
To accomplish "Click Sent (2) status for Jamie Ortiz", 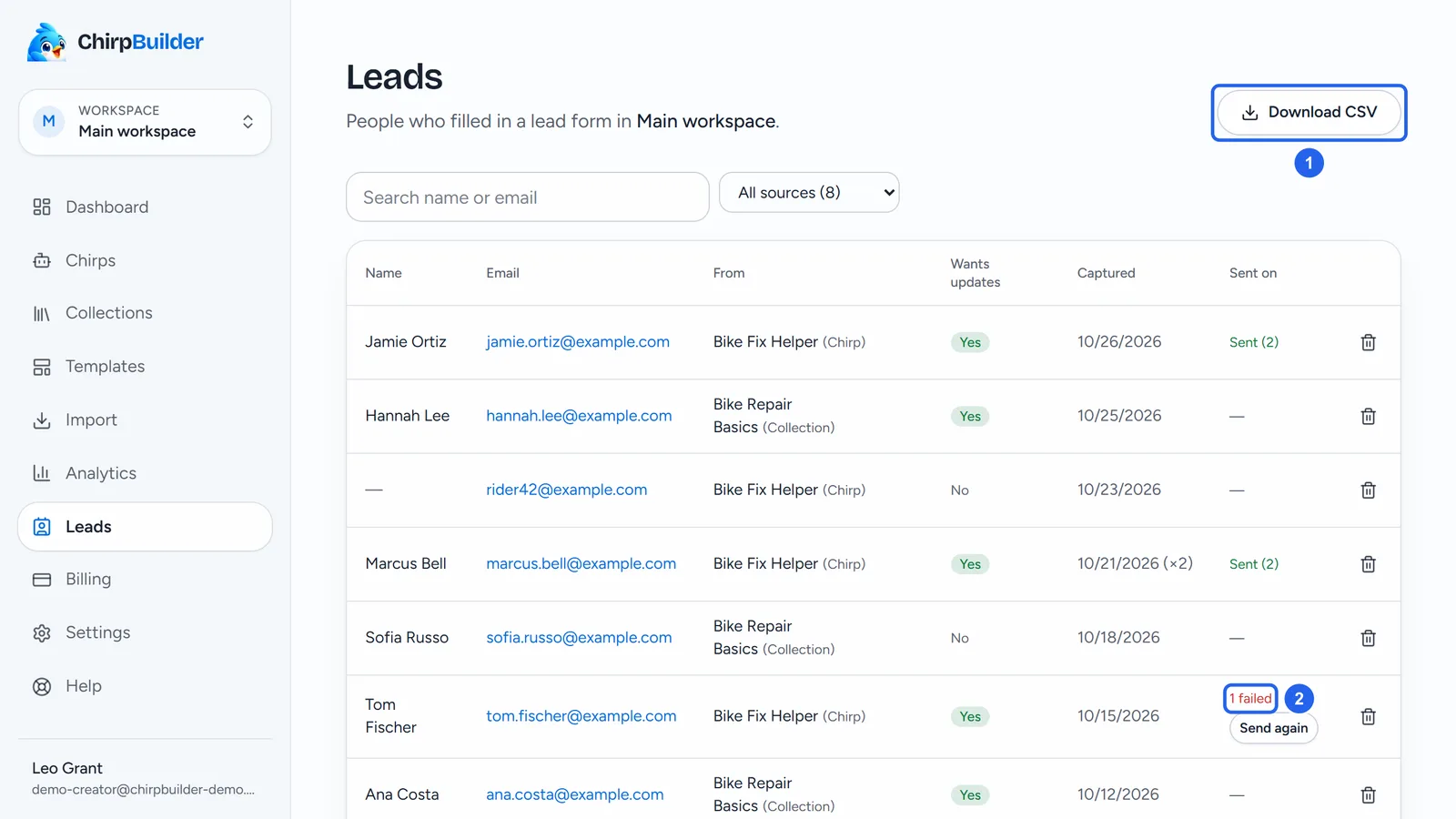I will tap(1254, 342).
